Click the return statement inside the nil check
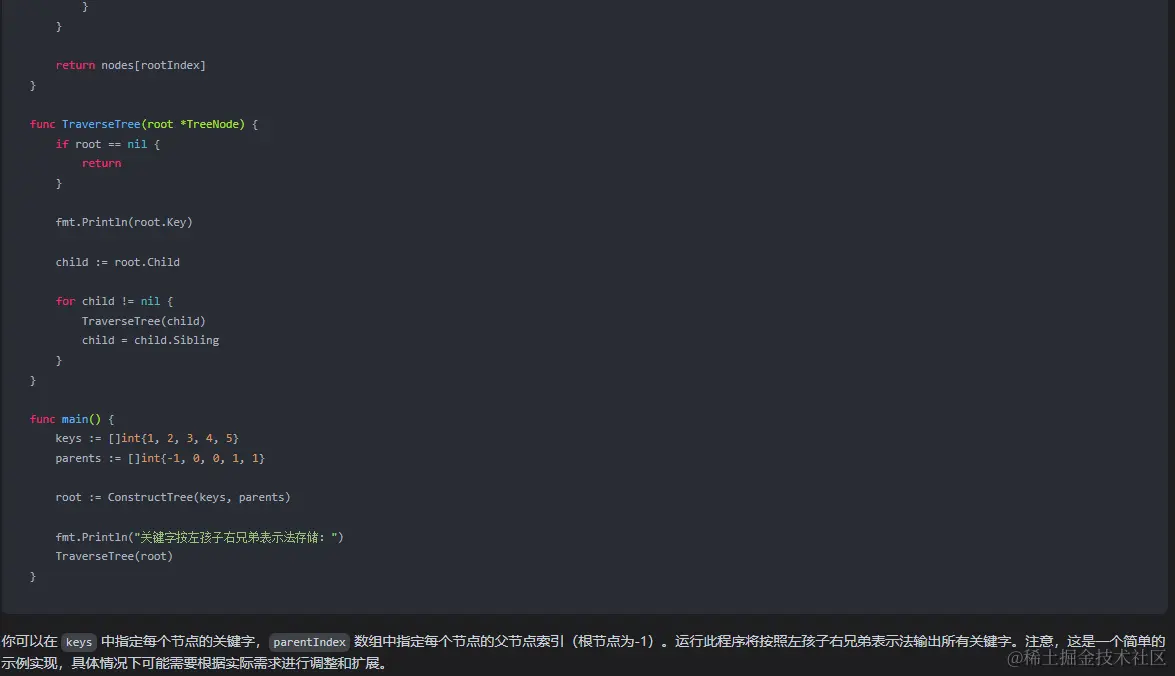This screenshot has height=676, width=1175. point(101,162)
